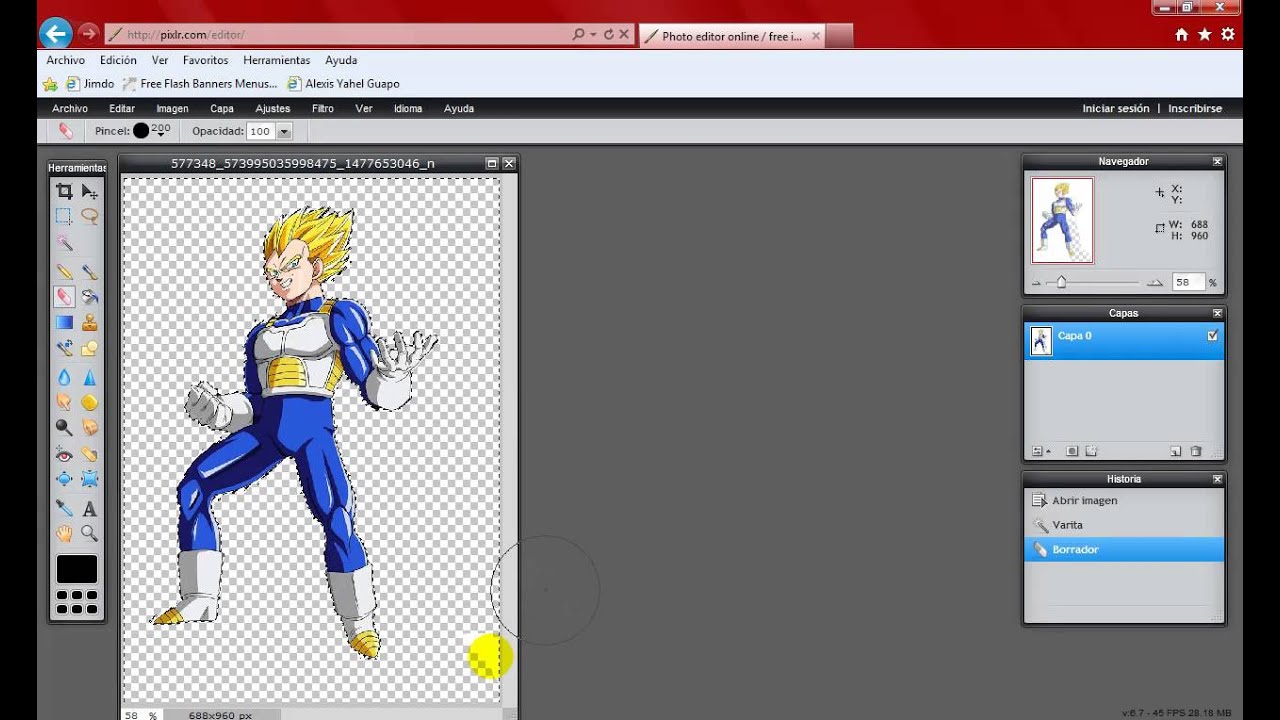Select the Blur droplet tool
The height and width of the screenshot is (720, 1280).
pyautogui.click(x=64, y=377)
